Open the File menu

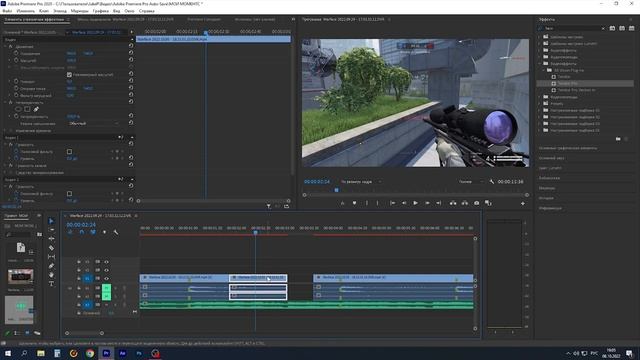tap(7, 11)
